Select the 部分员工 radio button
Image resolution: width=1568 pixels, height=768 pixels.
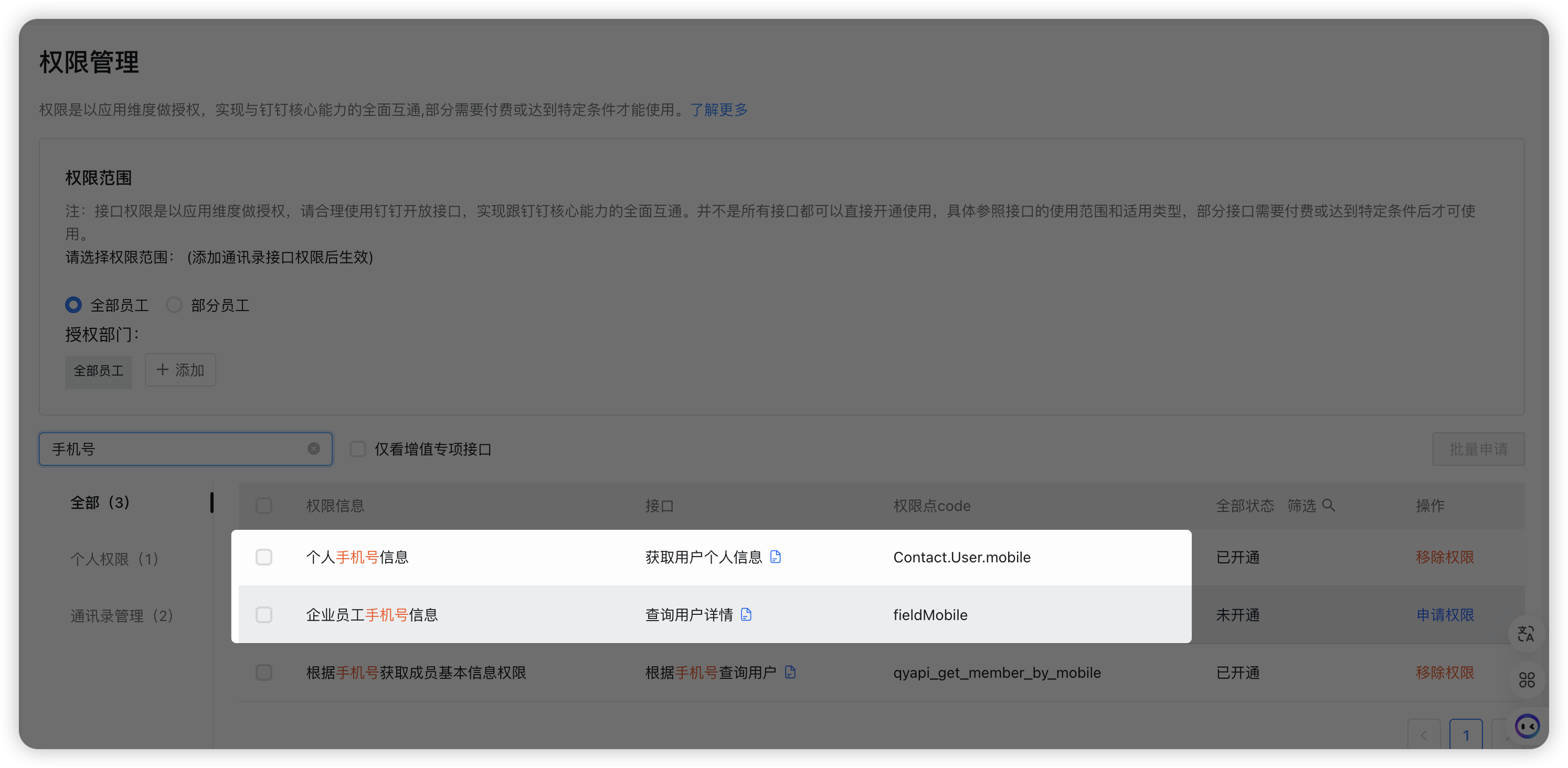174,304
